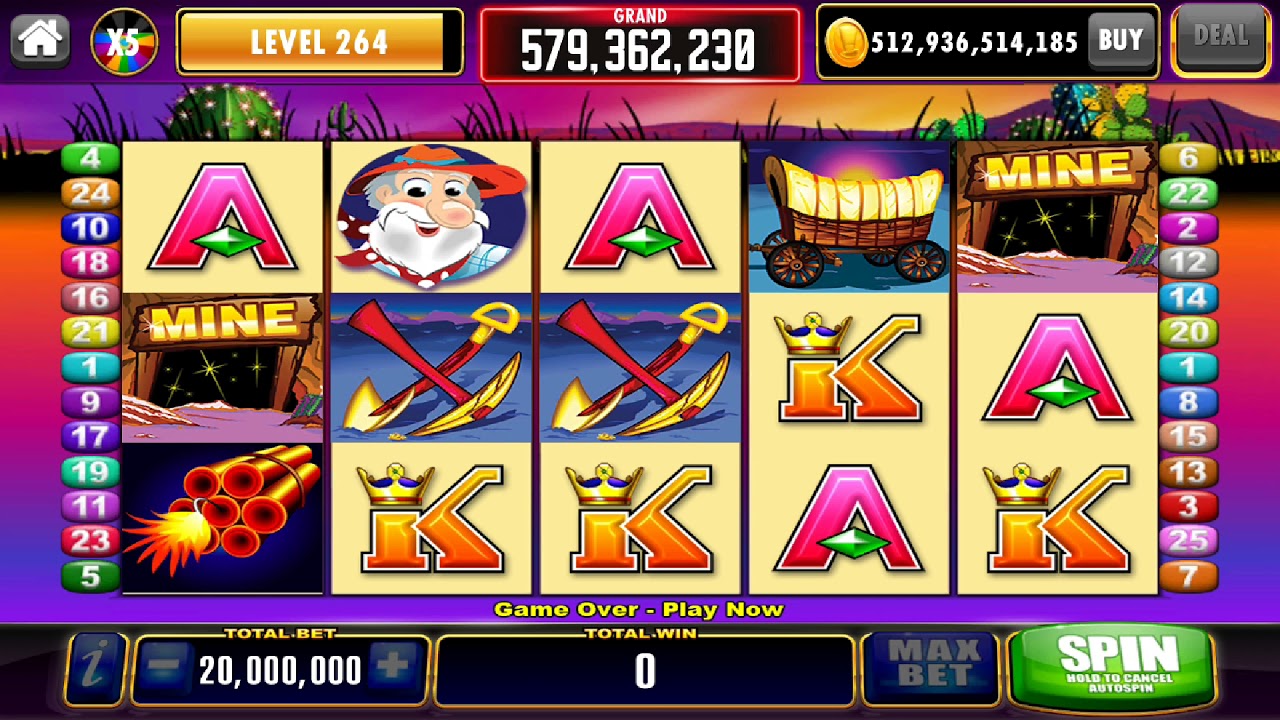This screenshot has height=720, width=1280.
Task: Open the X5 multiplier wheel
Action: 124,41
